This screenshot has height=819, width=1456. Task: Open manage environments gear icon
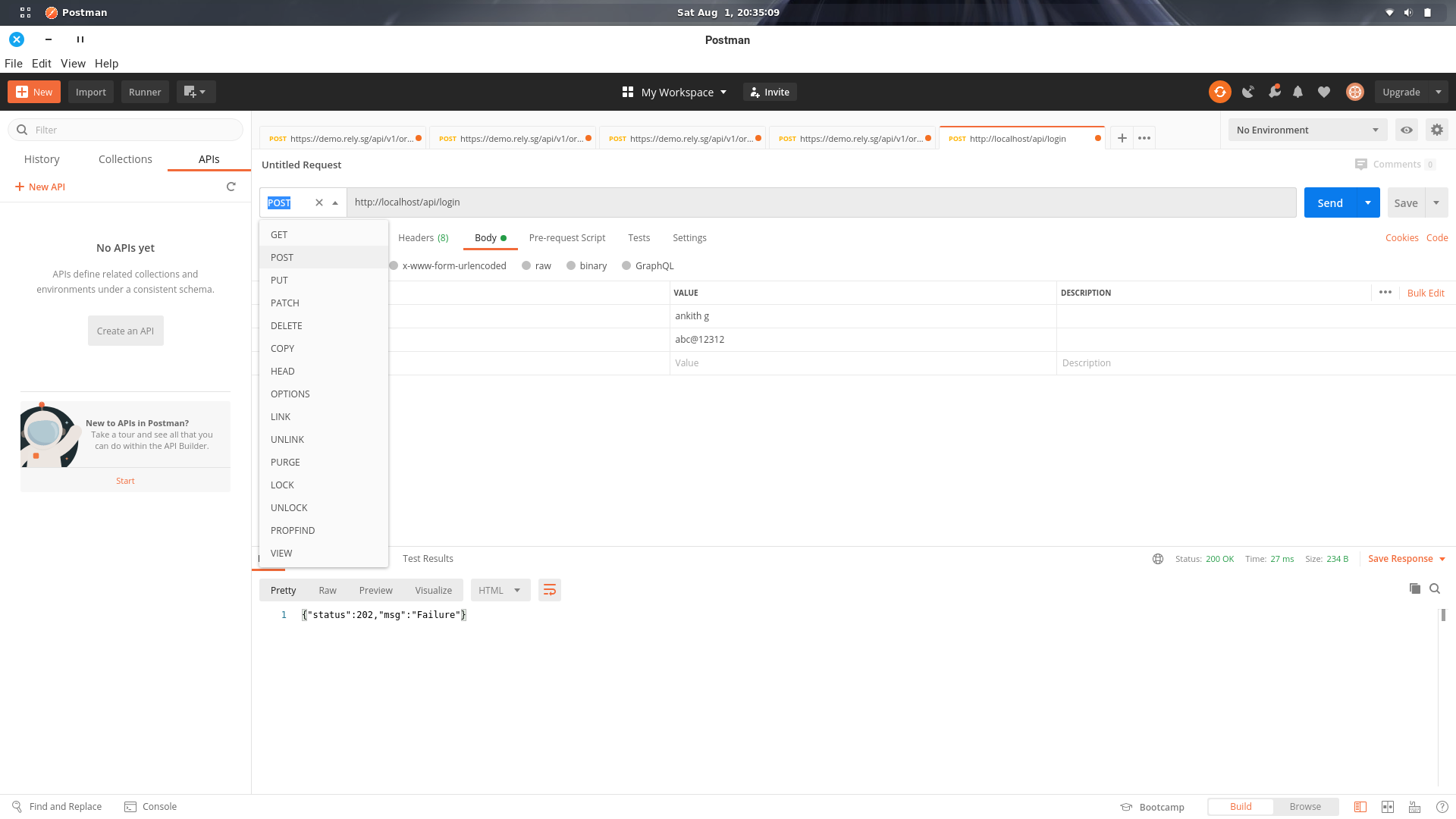pyautogui.click(x=1437, y=130)
